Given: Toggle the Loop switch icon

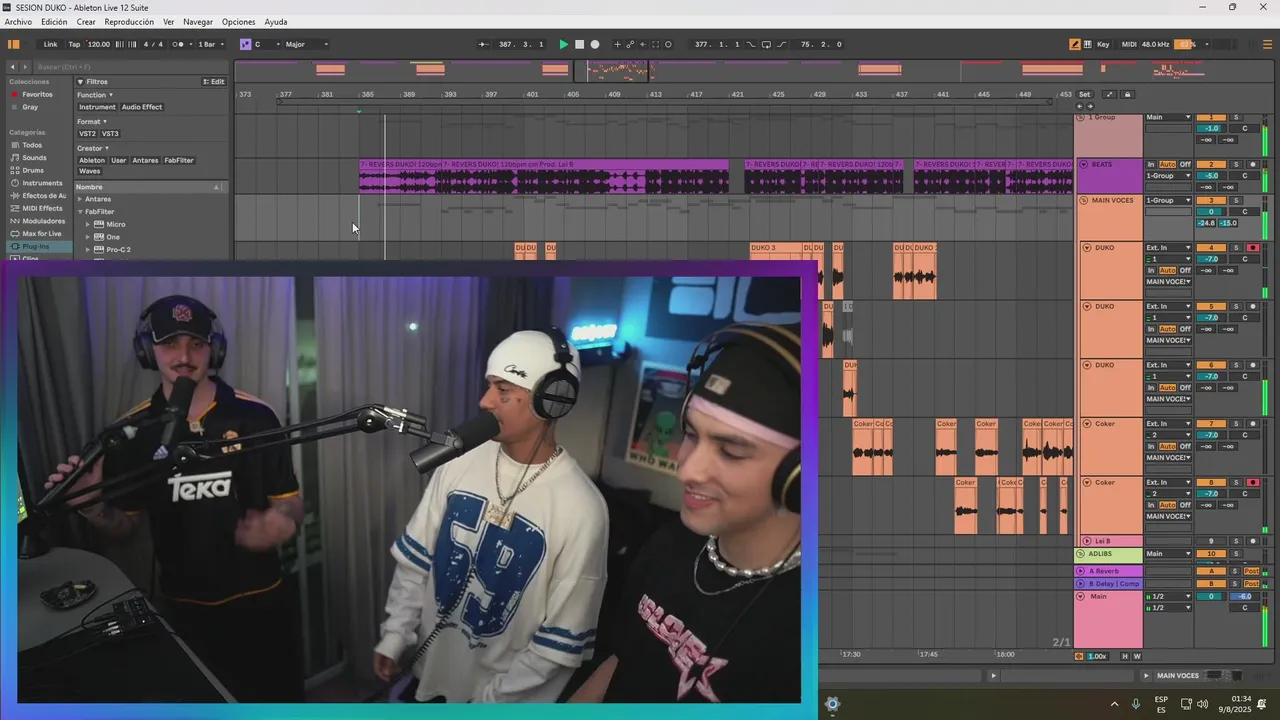Looking at the screenshot, I should pyautogui.click(x=766, y=44).
